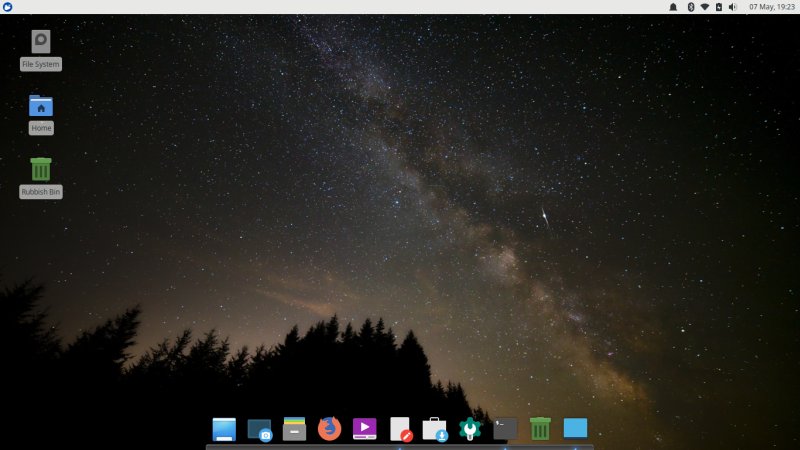This screenshot has height=450, width=800.
Task: Open the Xubuntu applications menu icon
Action: coord(7,7)
